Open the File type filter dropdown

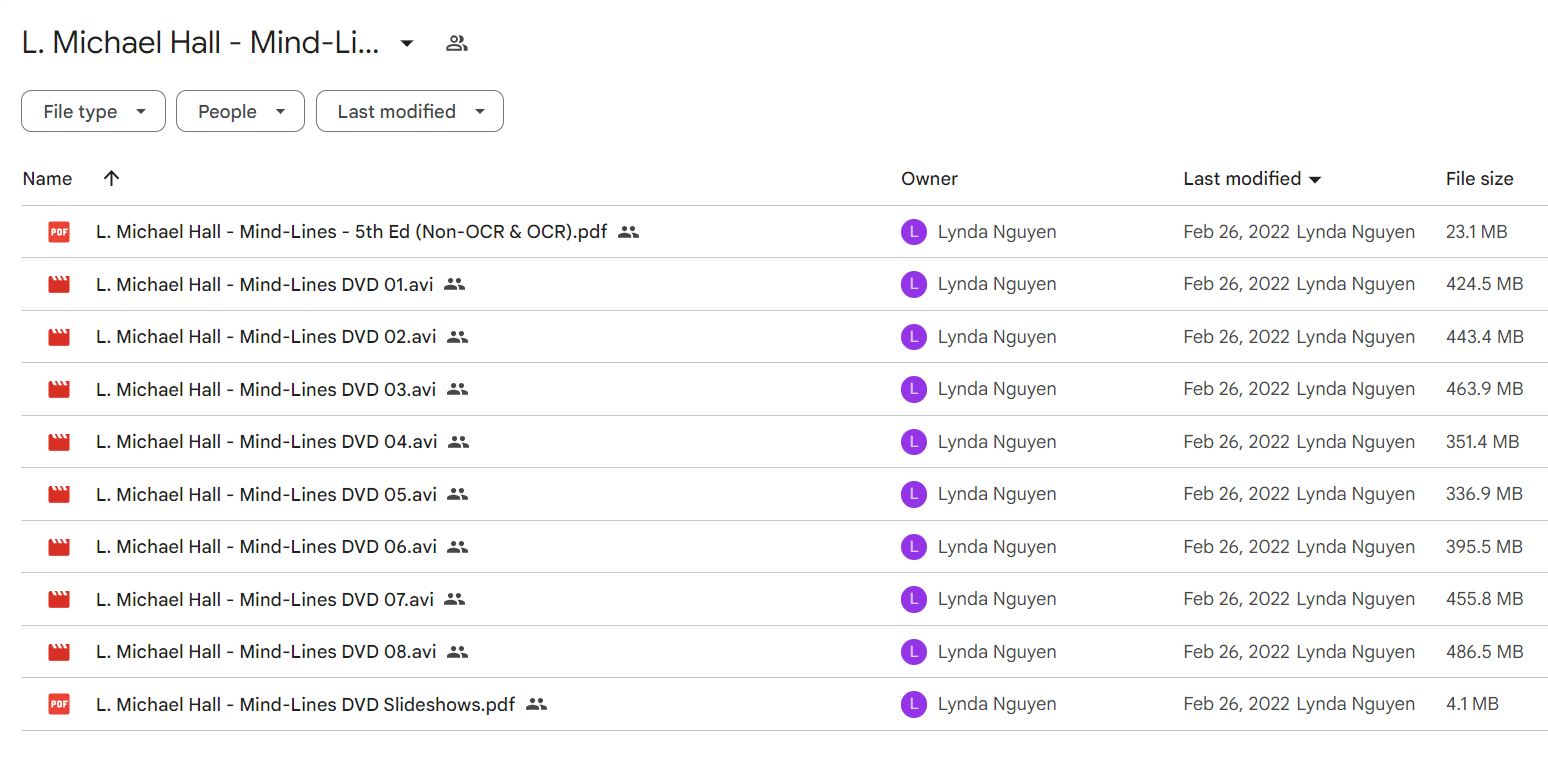(x=93, y=111)
